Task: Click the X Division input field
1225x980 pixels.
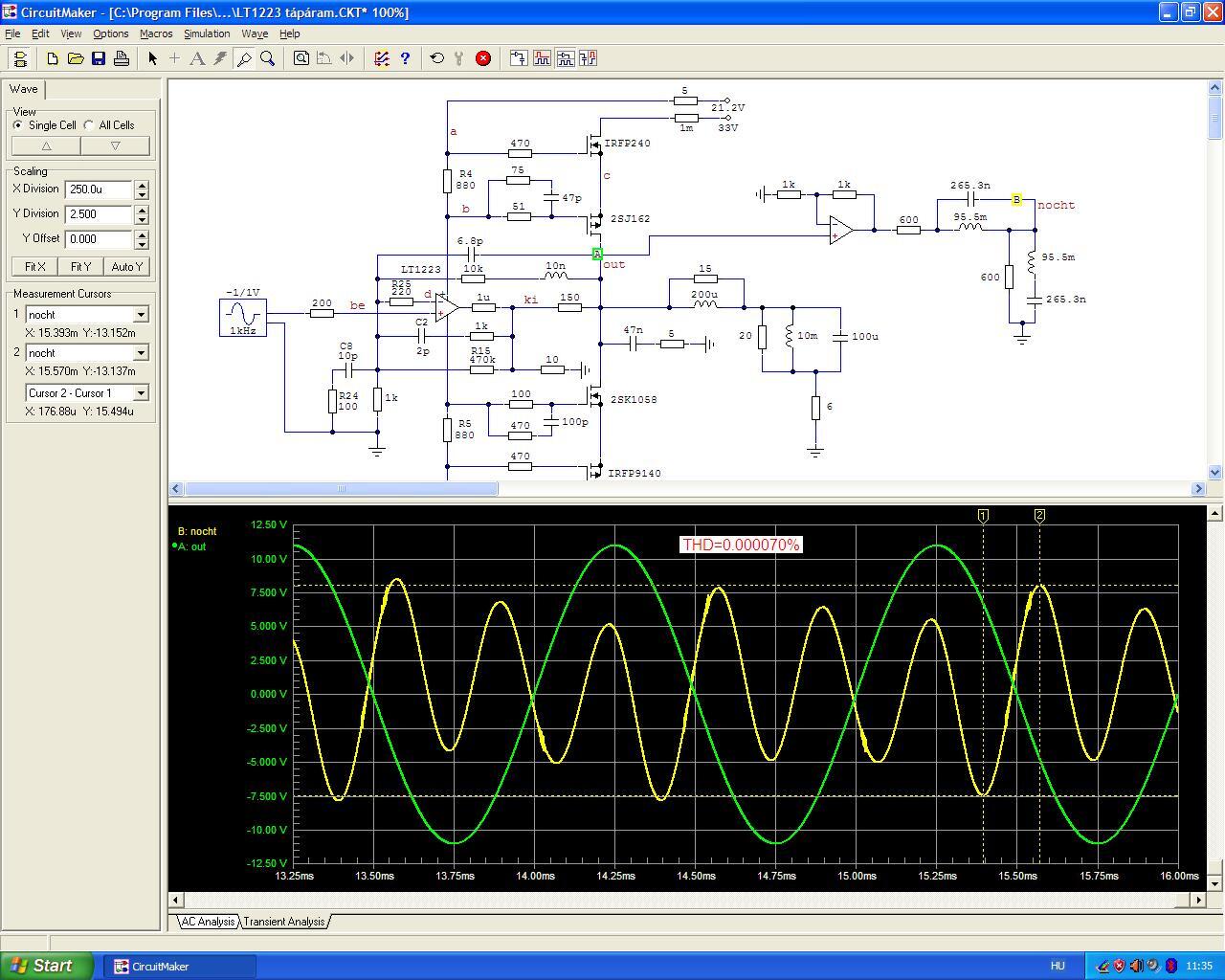Action: point(99,189)
